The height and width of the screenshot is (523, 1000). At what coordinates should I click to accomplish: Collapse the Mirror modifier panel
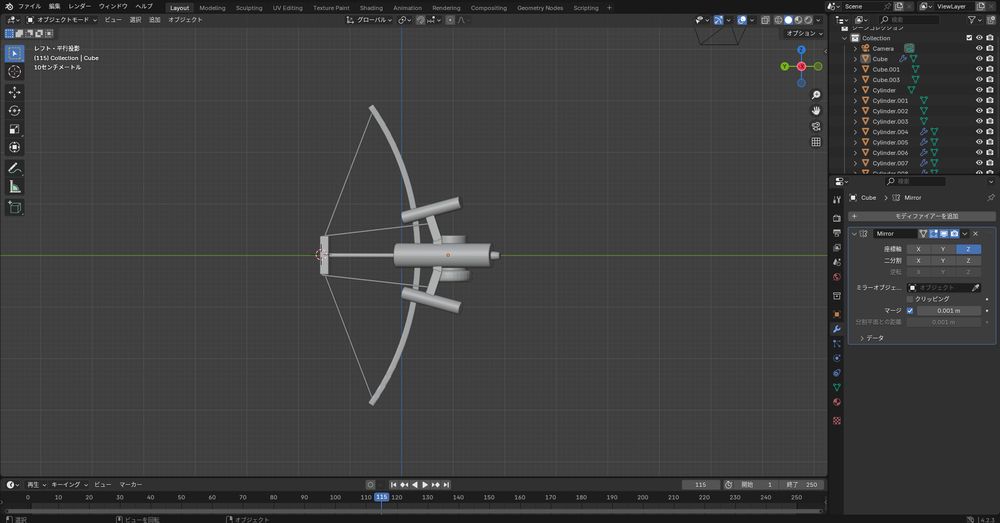(x=854, y=234)
